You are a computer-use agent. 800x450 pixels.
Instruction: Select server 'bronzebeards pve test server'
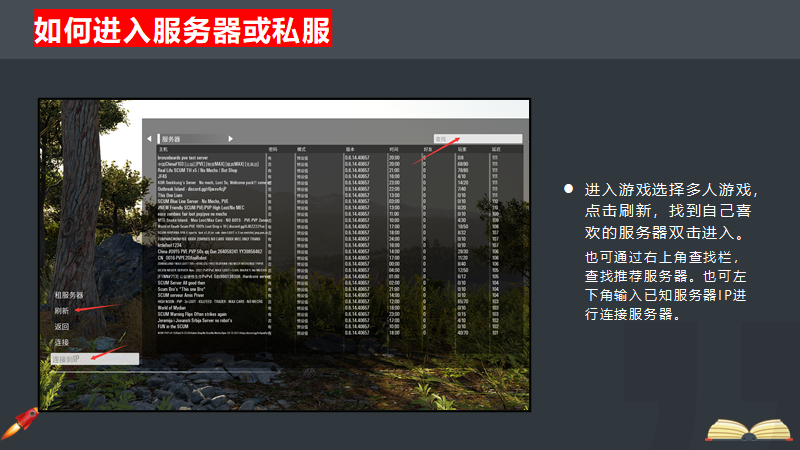click(x=339, y=158)
